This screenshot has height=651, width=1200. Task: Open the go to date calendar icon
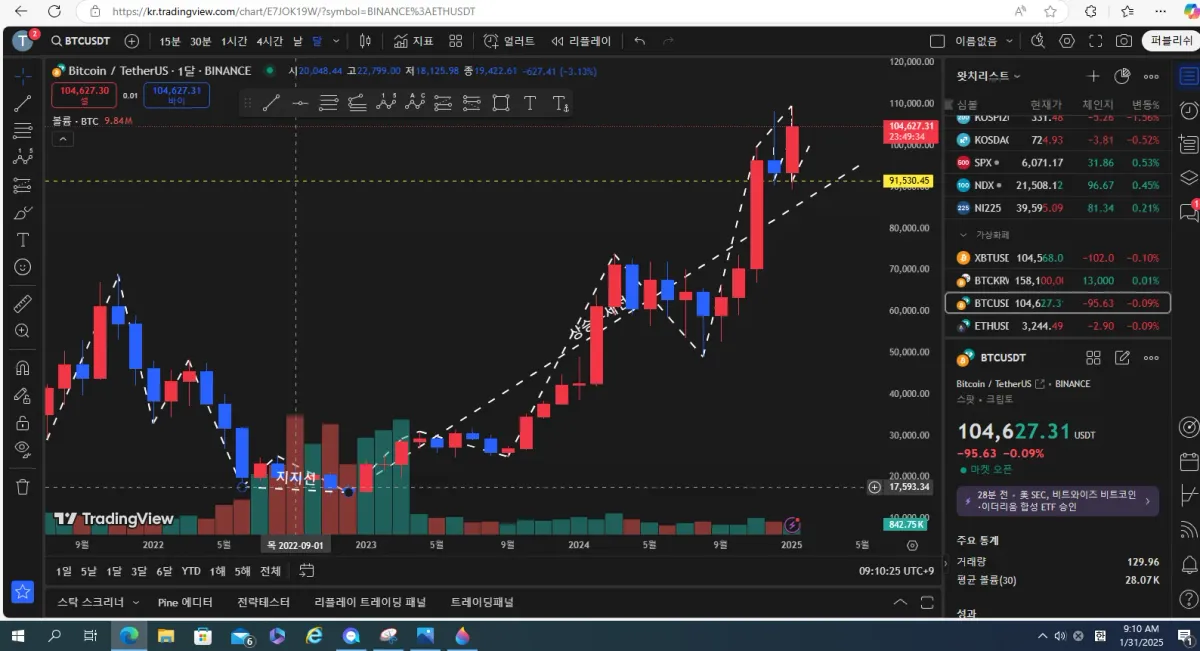307,571
